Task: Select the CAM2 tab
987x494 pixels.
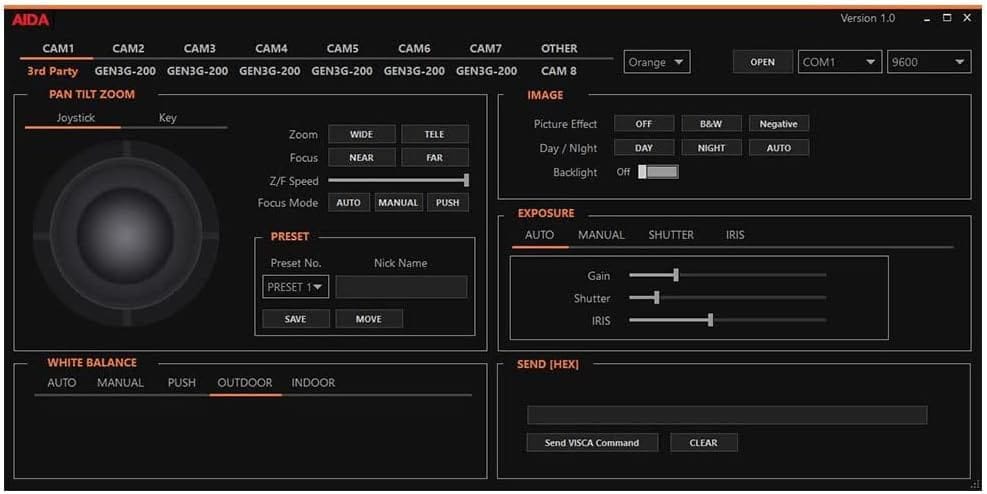Action: (x=128, y=48)
